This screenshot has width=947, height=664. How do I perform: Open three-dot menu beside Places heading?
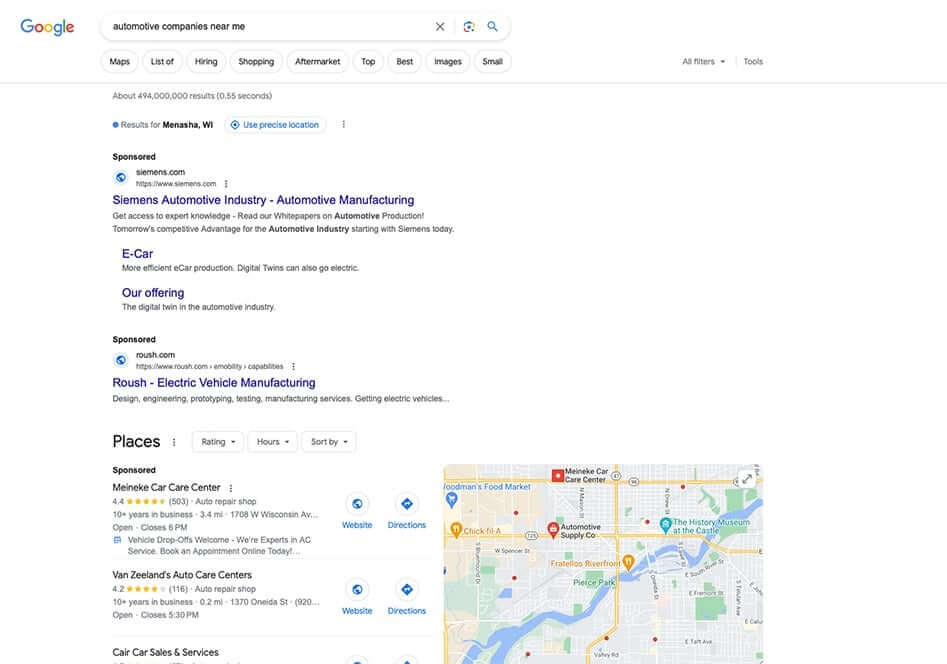point(174,442)
